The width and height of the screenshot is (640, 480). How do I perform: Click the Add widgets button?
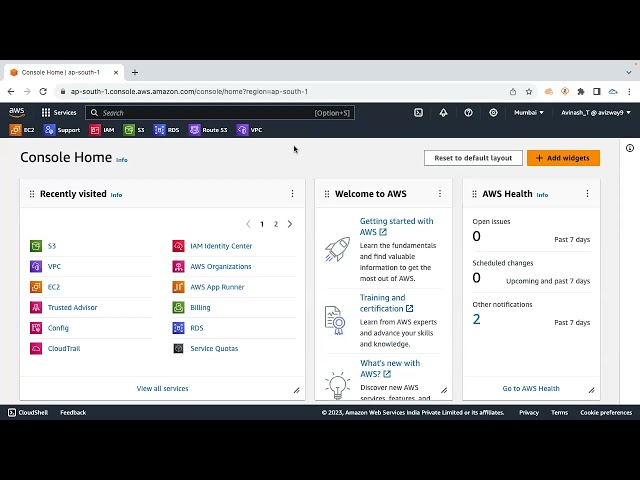point(563,158)
